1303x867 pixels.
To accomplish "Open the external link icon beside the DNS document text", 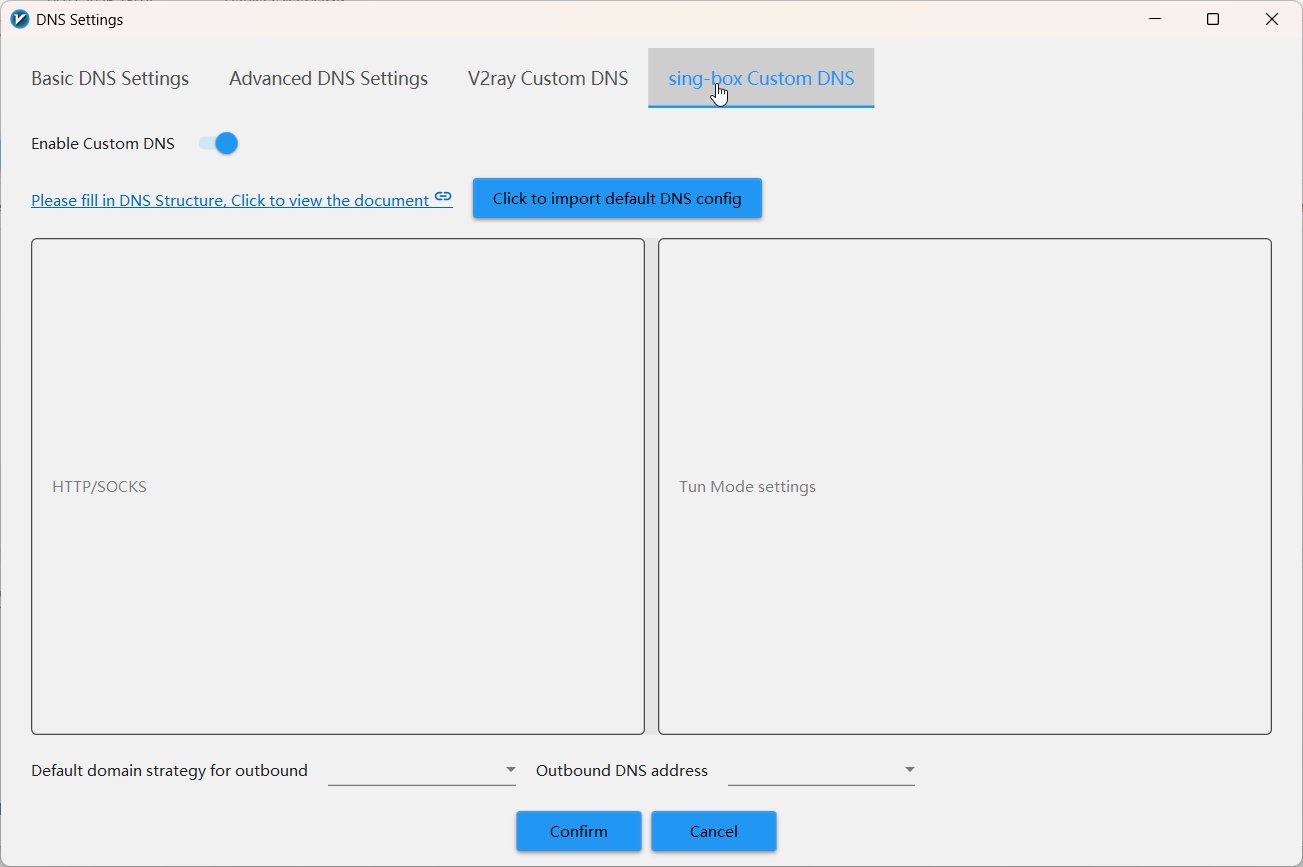I will click(443, 198).
